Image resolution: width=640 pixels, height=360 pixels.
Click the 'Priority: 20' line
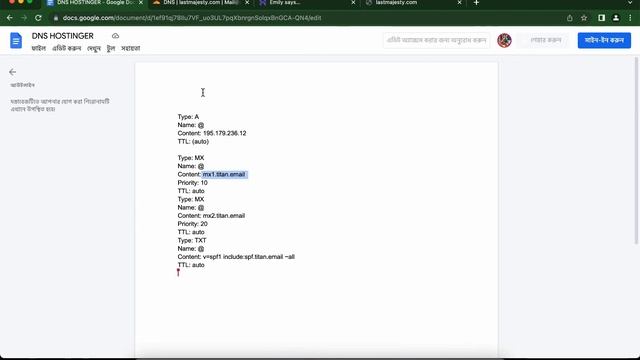coord(192,224)
